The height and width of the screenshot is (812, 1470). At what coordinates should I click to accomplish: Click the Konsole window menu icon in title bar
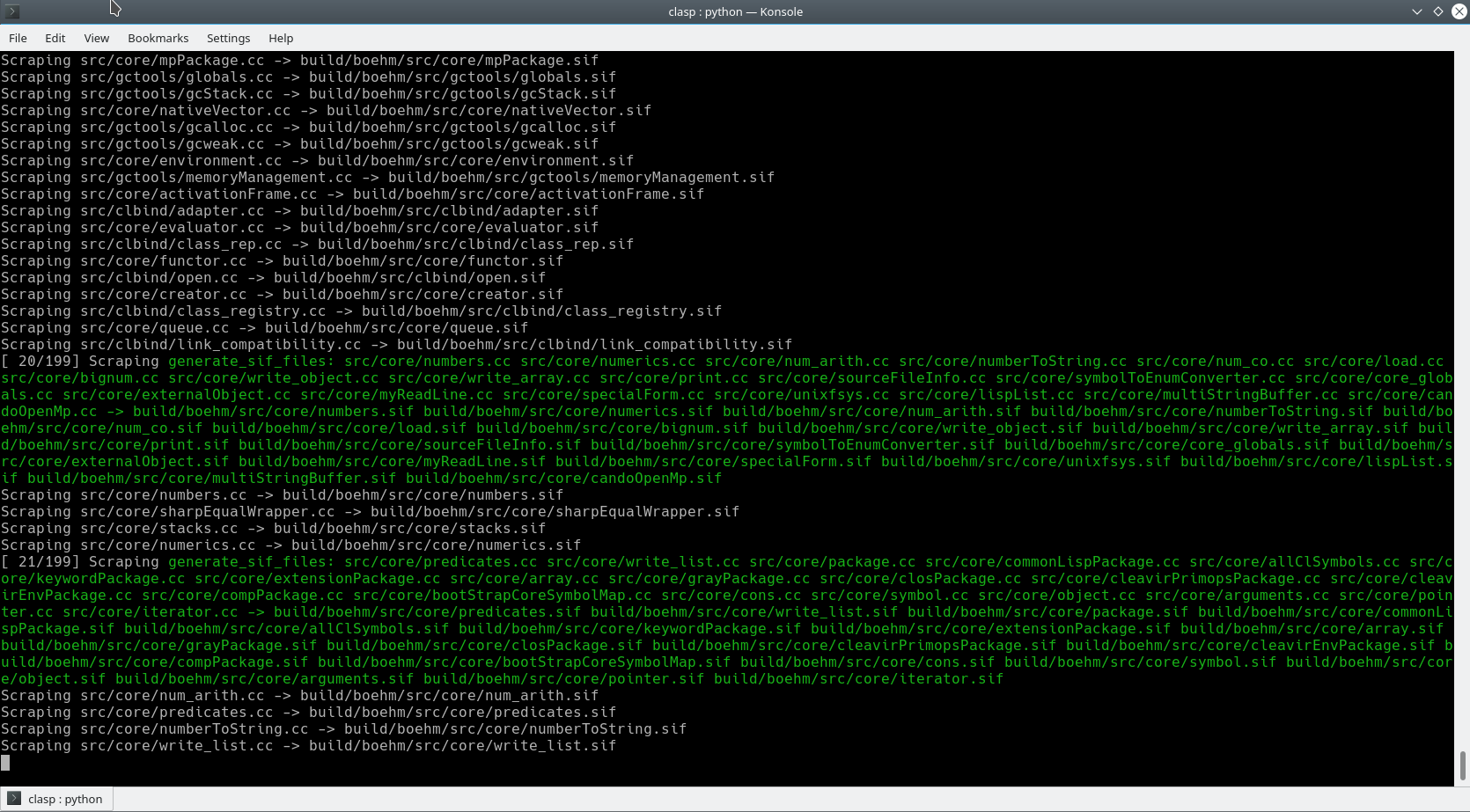12,11
